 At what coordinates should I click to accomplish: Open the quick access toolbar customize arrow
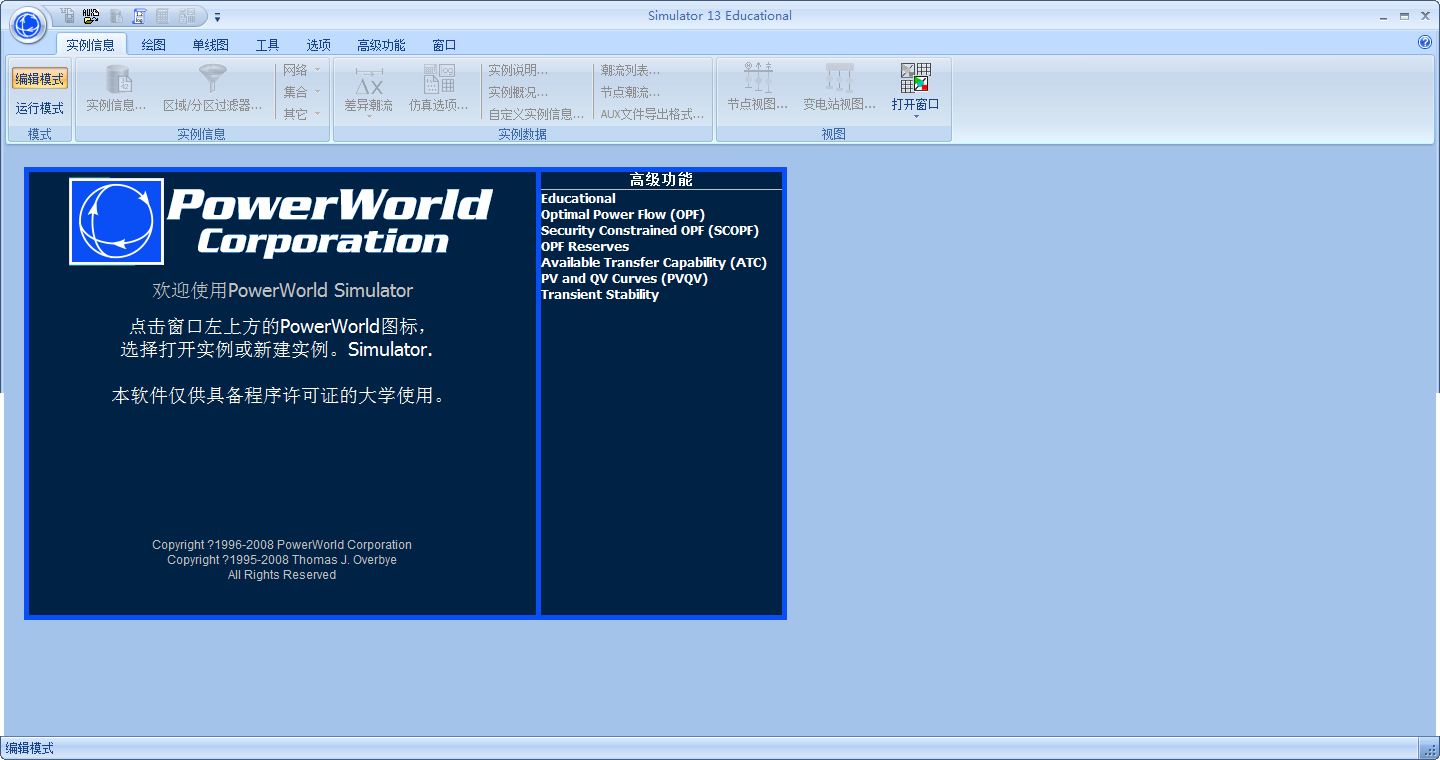[218, 17]
